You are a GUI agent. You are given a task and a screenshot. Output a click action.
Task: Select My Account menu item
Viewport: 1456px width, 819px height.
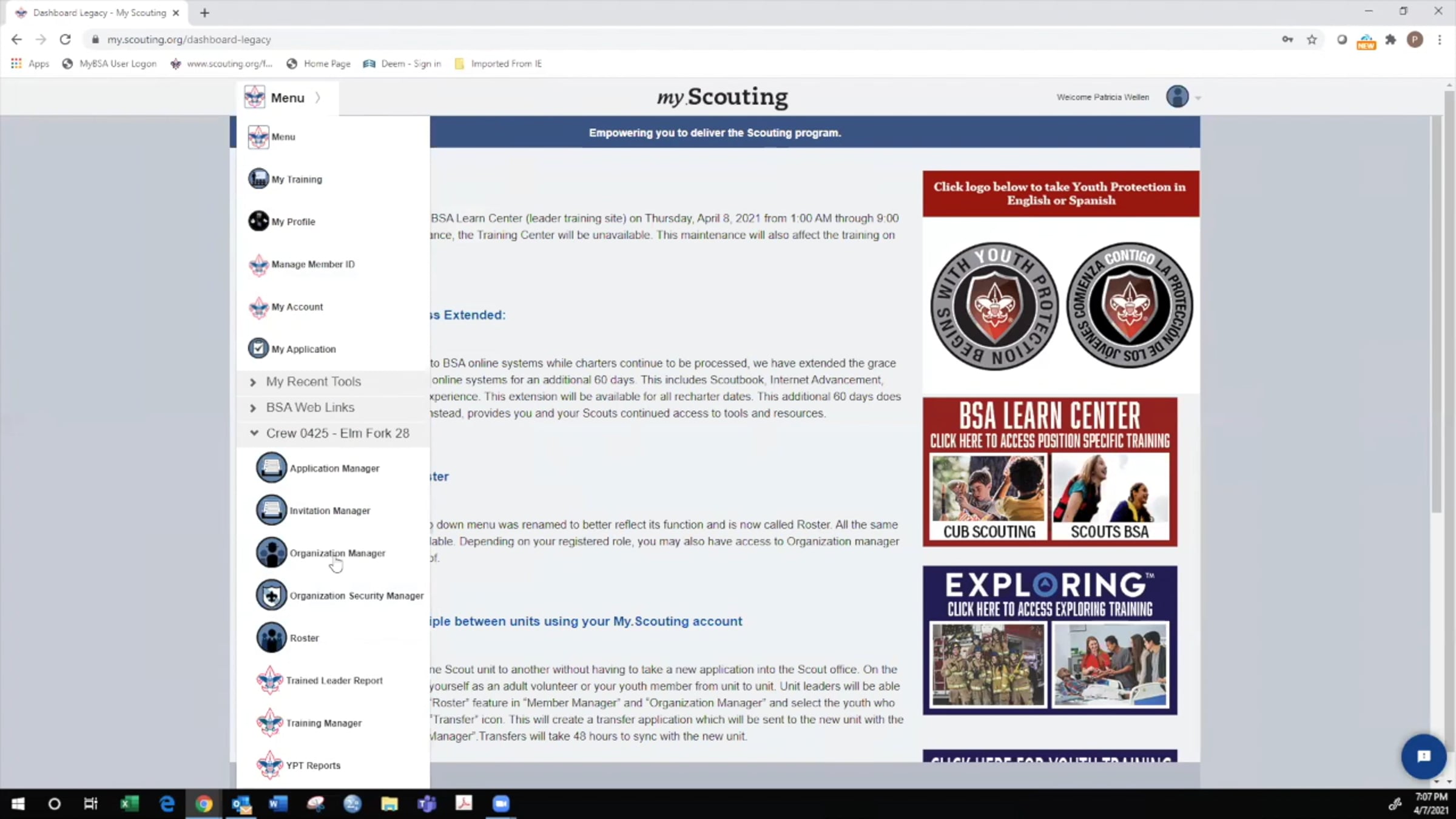click(x=297, y=307)
